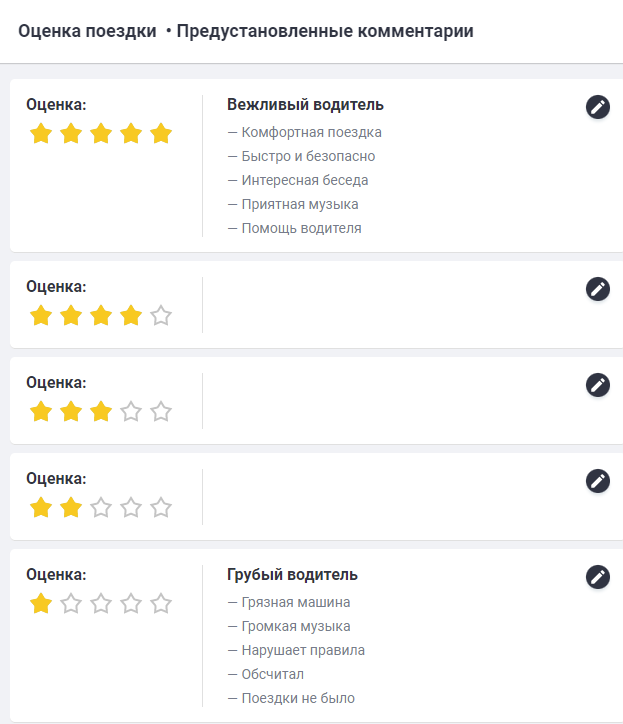Edit the two-star rating comments
This screenshot has height=724, width=623.
tap(598, 481)
